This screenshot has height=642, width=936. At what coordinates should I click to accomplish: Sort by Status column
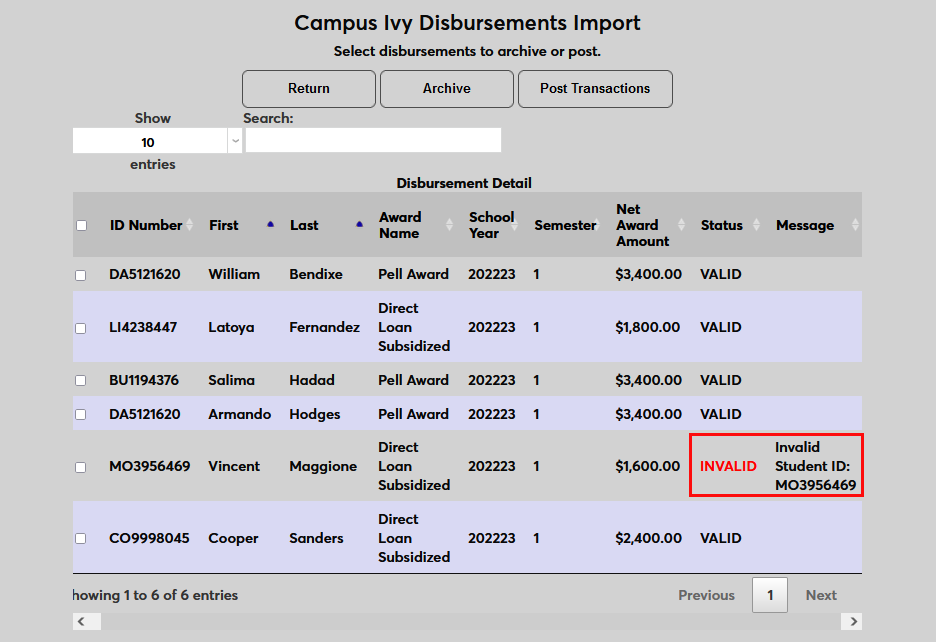click(722, 225)
